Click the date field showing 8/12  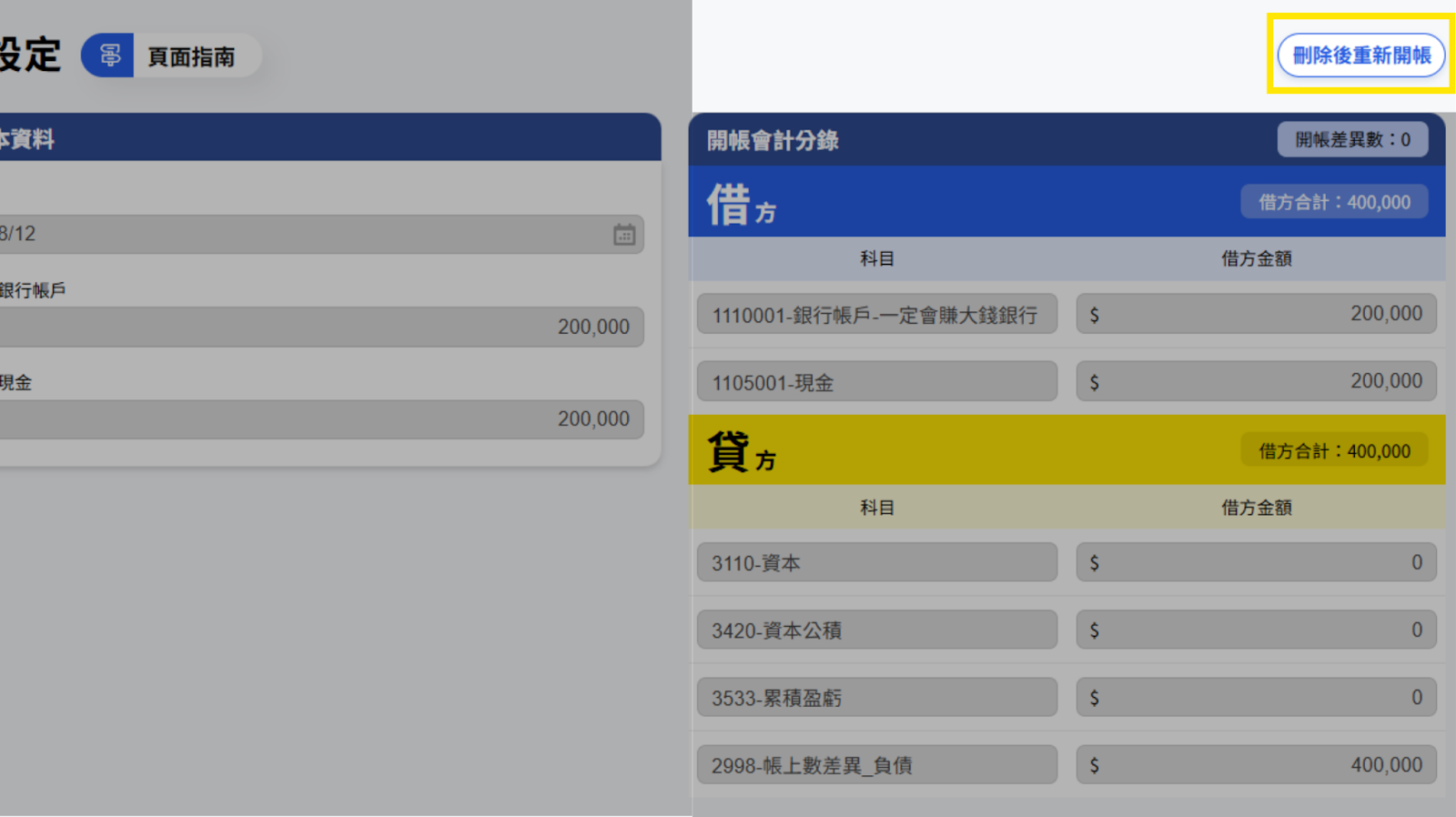pyautogui.click(x=300, y=234)
